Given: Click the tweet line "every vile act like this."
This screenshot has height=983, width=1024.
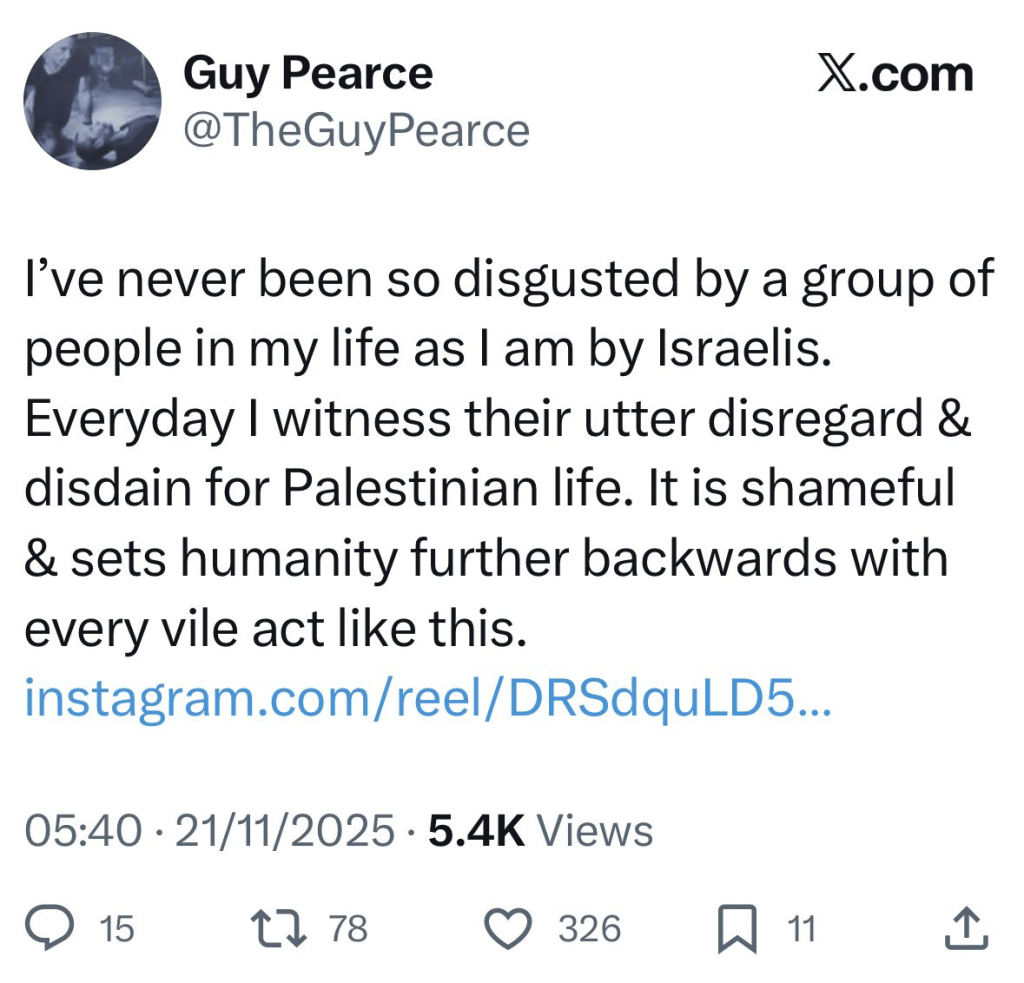Looking at the screenshot, I should [274, 629].
